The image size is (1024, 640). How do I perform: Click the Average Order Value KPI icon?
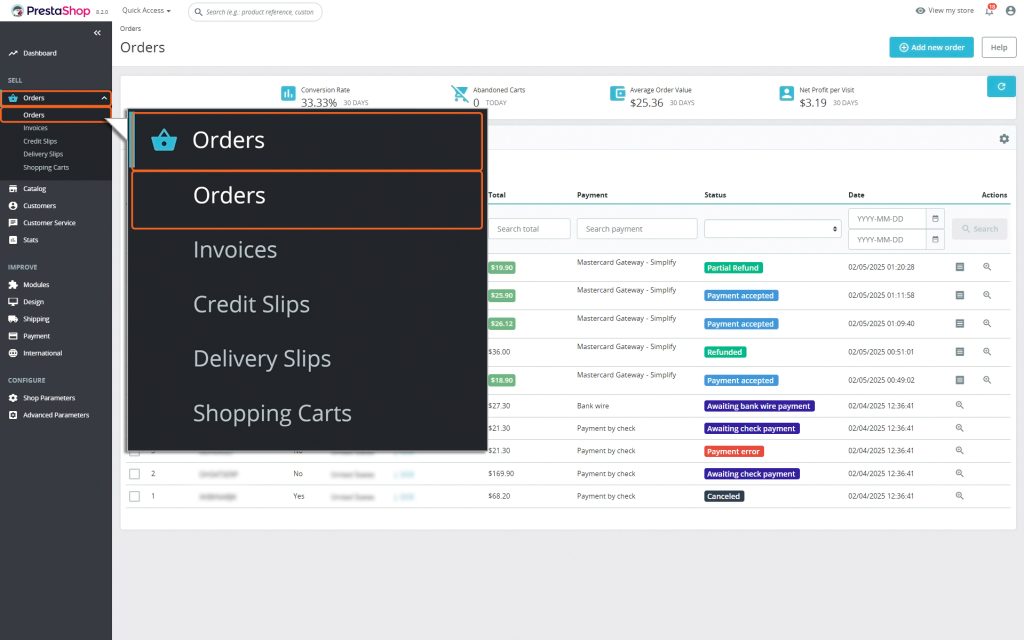617,93
